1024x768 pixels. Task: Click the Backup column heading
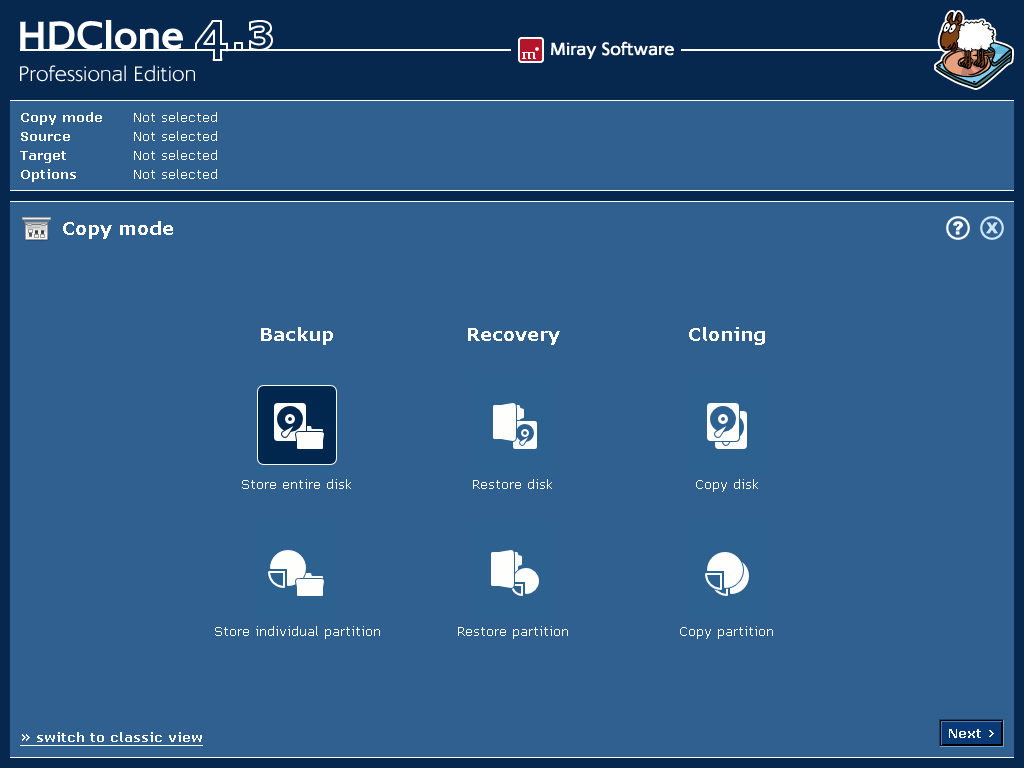pyautogui.click(x=297, y=335)
